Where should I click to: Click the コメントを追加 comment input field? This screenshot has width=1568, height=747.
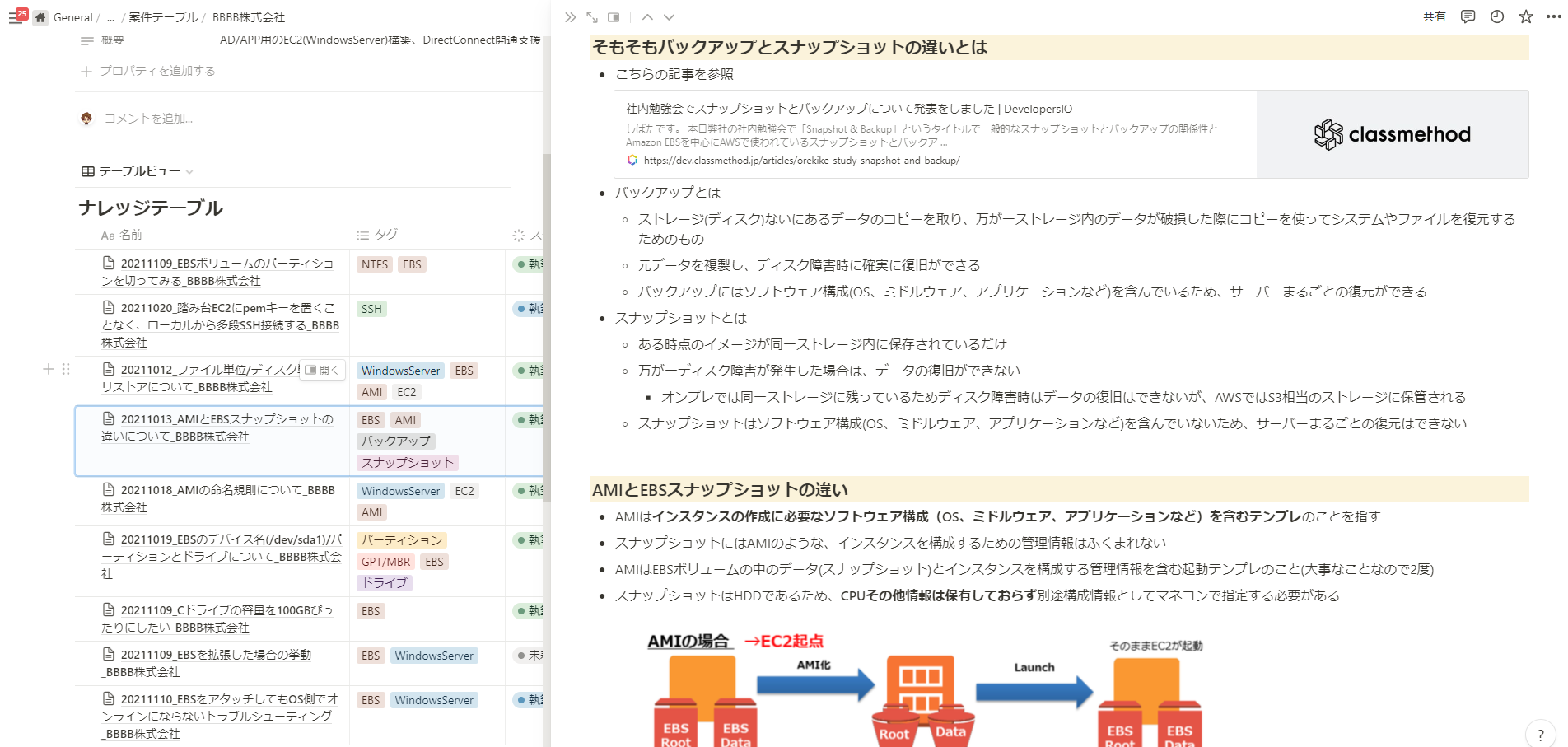click(x=148, y=118)
